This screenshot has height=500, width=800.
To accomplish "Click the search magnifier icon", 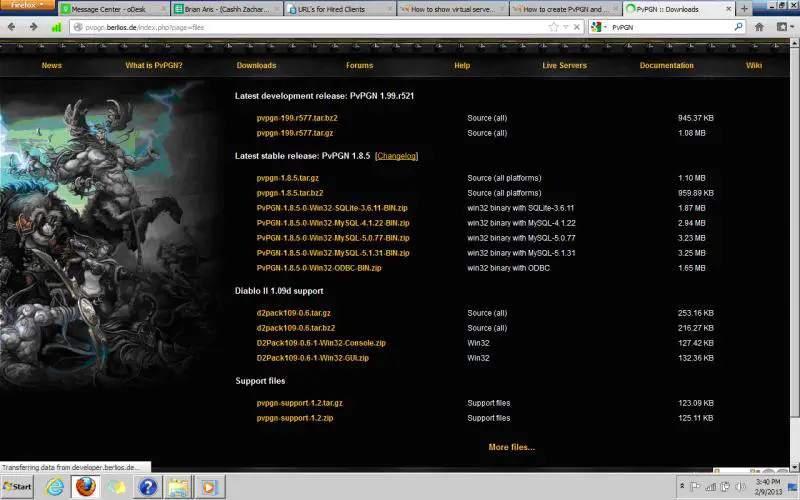I will click(x=738, y=27).
